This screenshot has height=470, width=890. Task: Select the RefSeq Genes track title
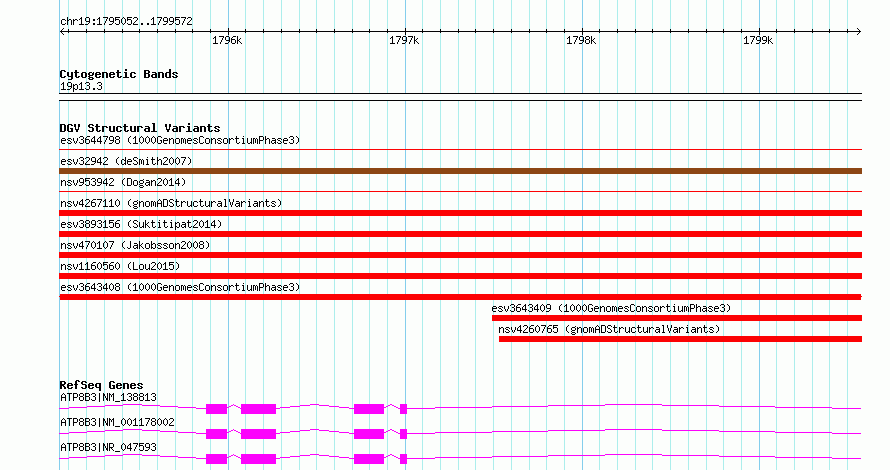[101, 385]
